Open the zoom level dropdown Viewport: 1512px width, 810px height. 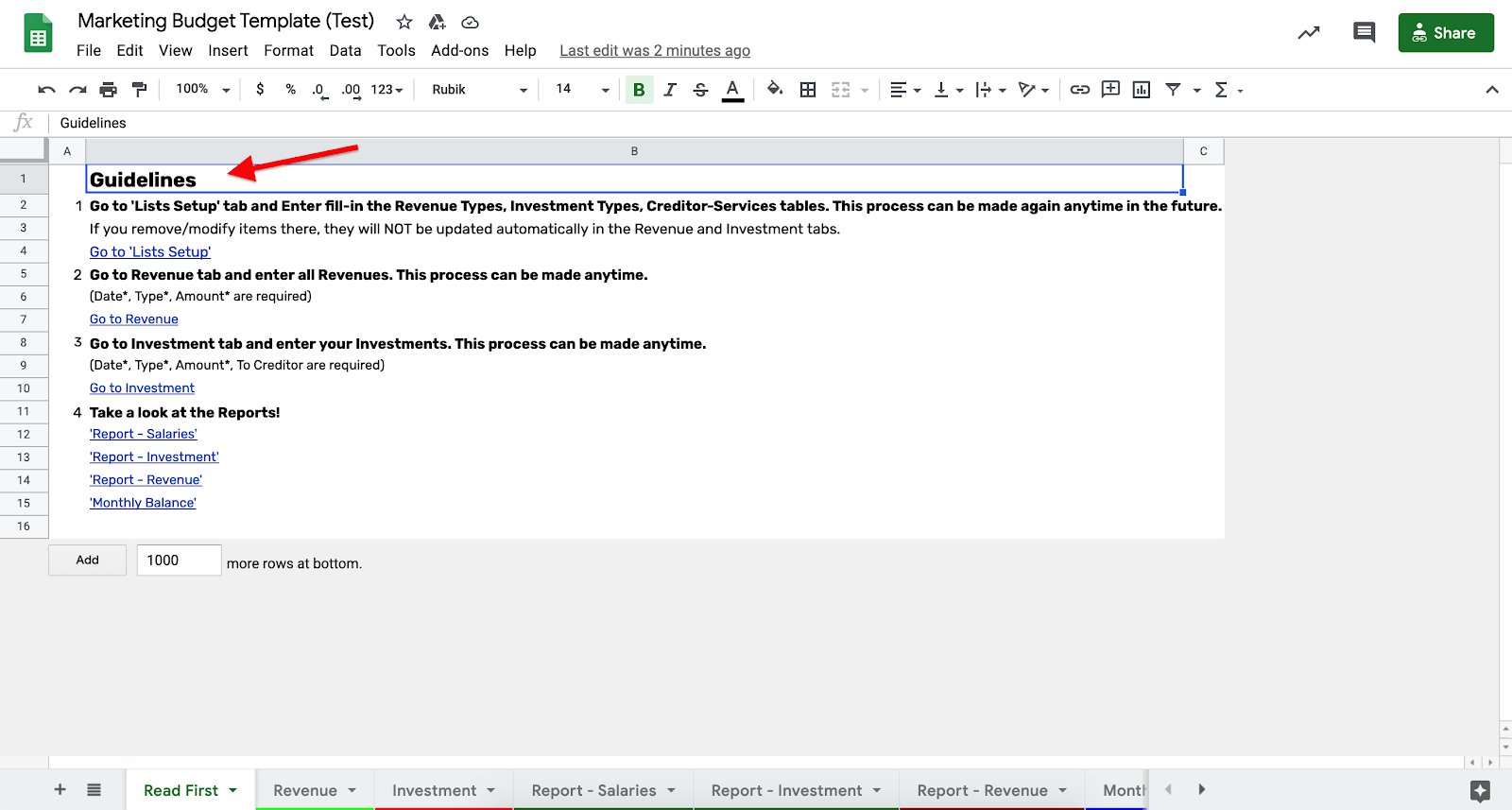[202, 89]
